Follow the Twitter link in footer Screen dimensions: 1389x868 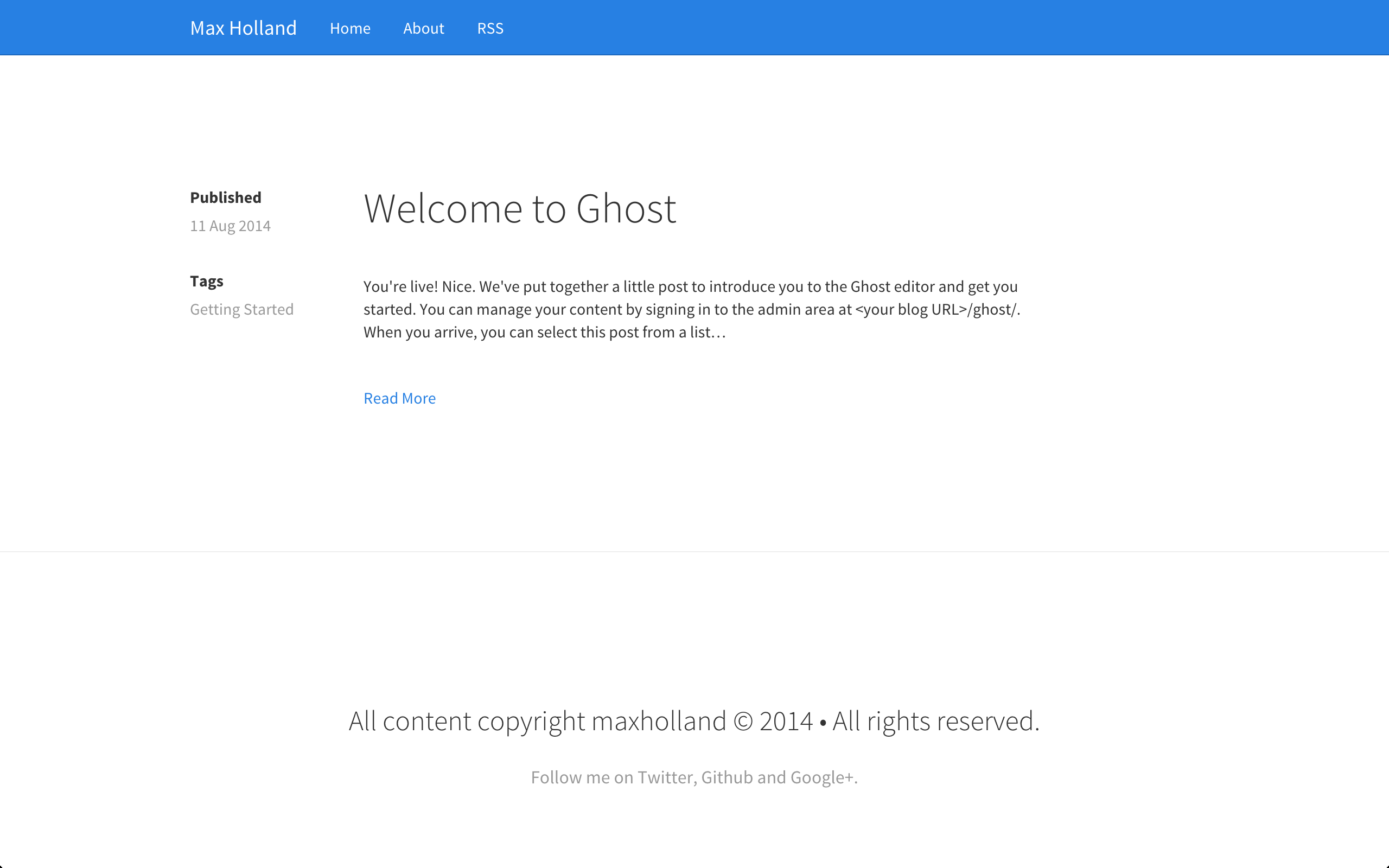(x=666, y=777)
